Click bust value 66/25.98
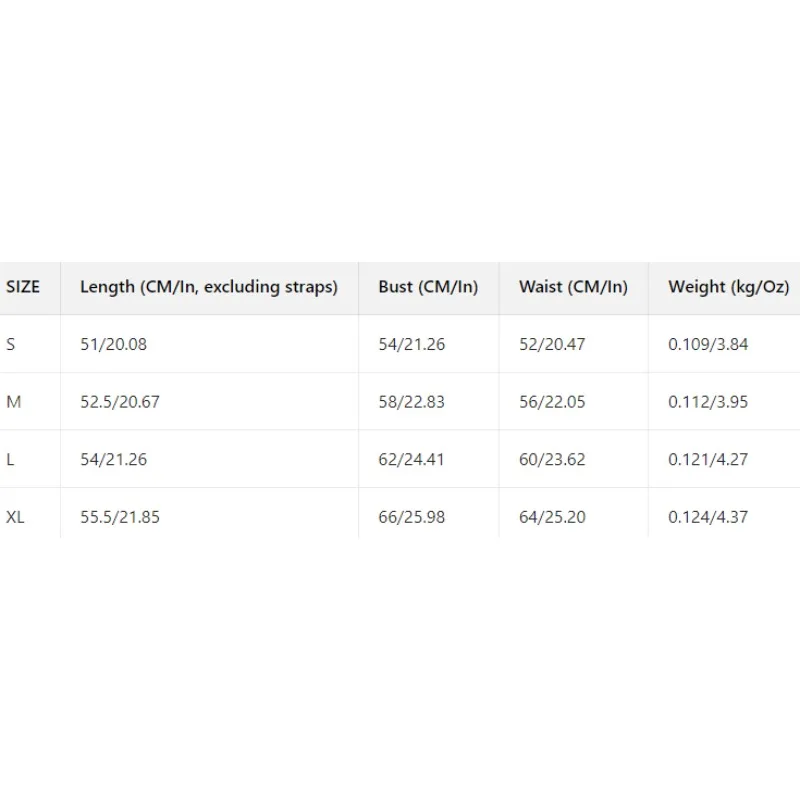 [x=411, y=517]
